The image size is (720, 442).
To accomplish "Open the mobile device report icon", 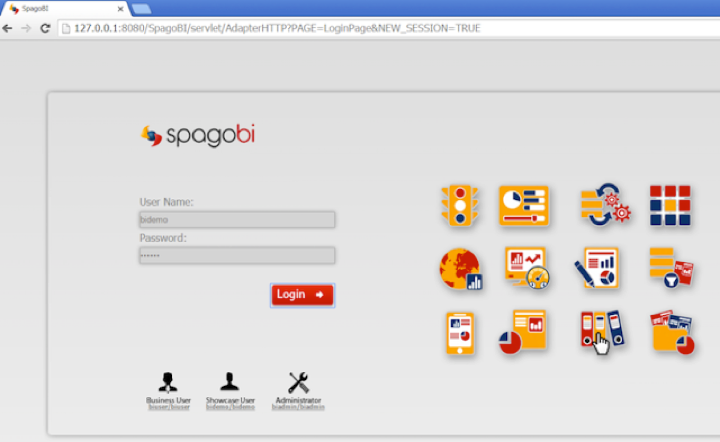I will (460, 333).
